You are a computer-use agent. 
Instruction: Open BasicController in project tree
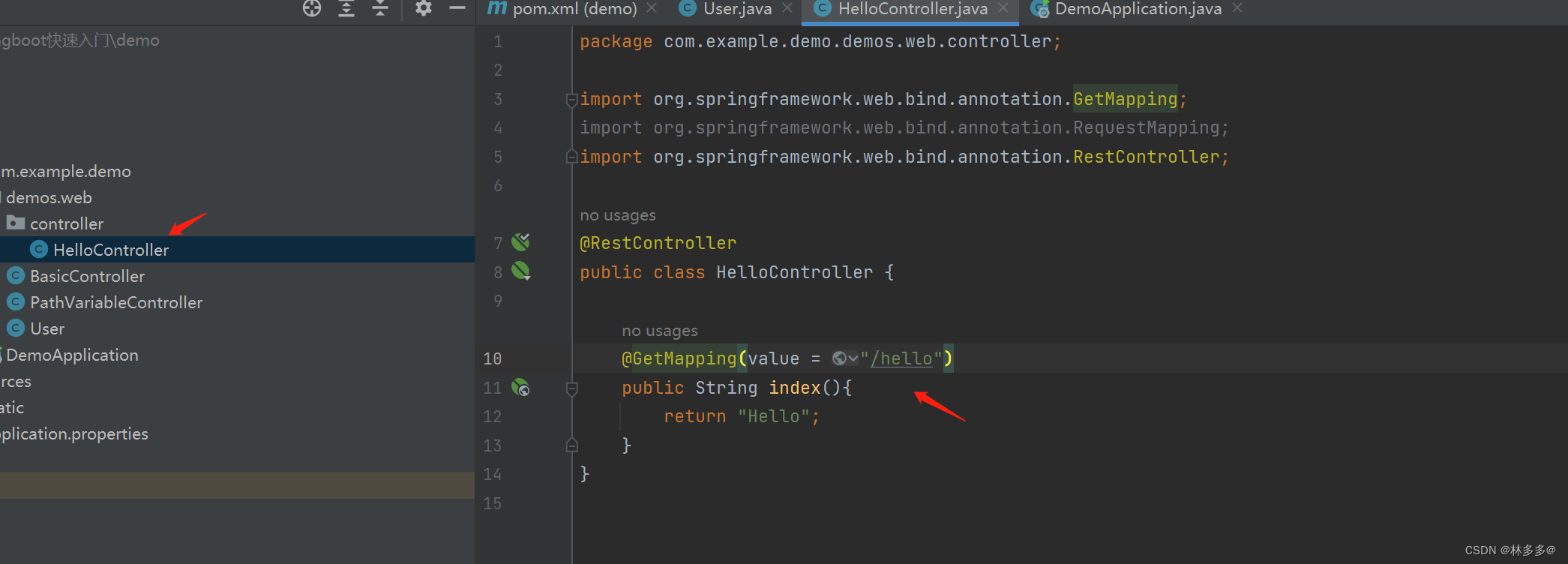(87, 276)
